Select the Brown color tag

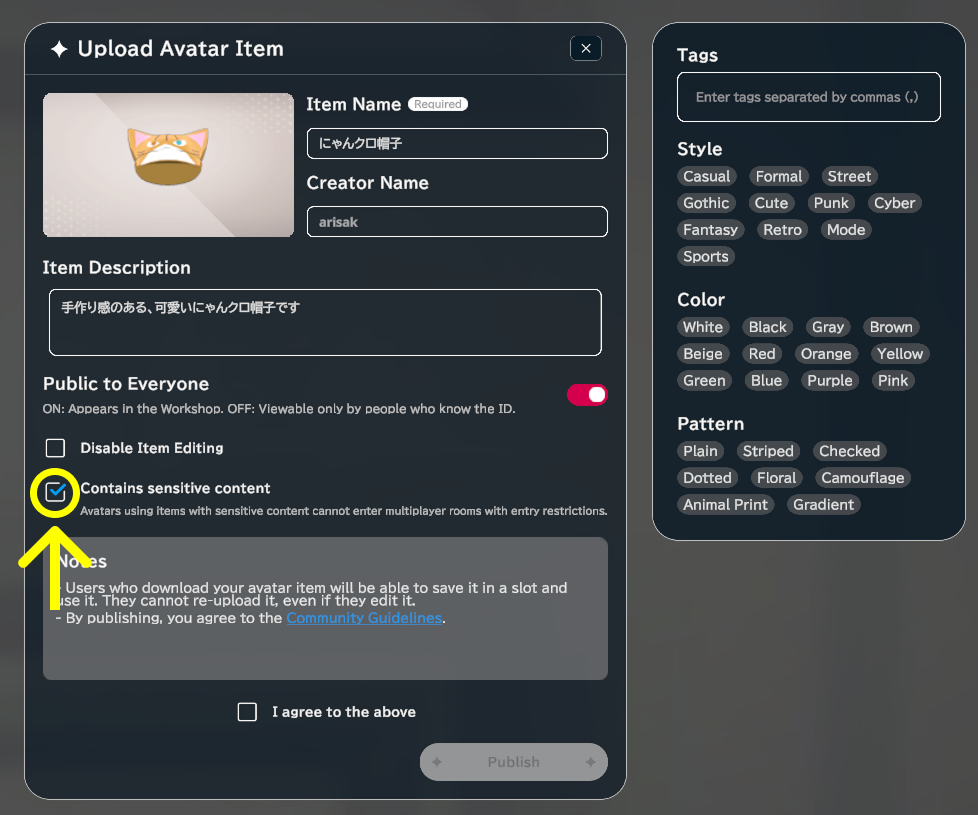pyautogui.click(x=891, y=327)
